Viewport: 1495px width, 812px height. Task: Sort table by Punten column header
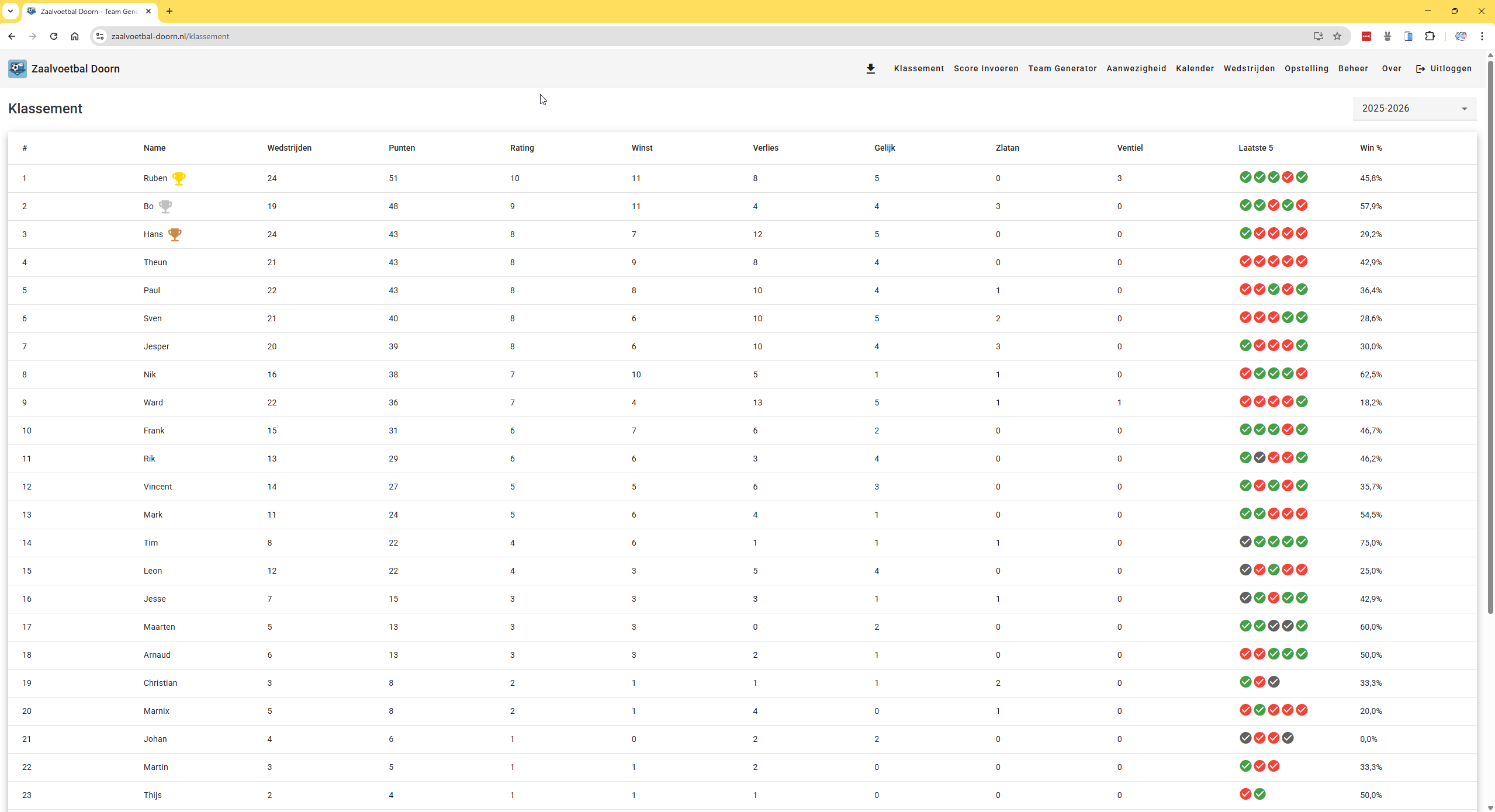(402, 148)
